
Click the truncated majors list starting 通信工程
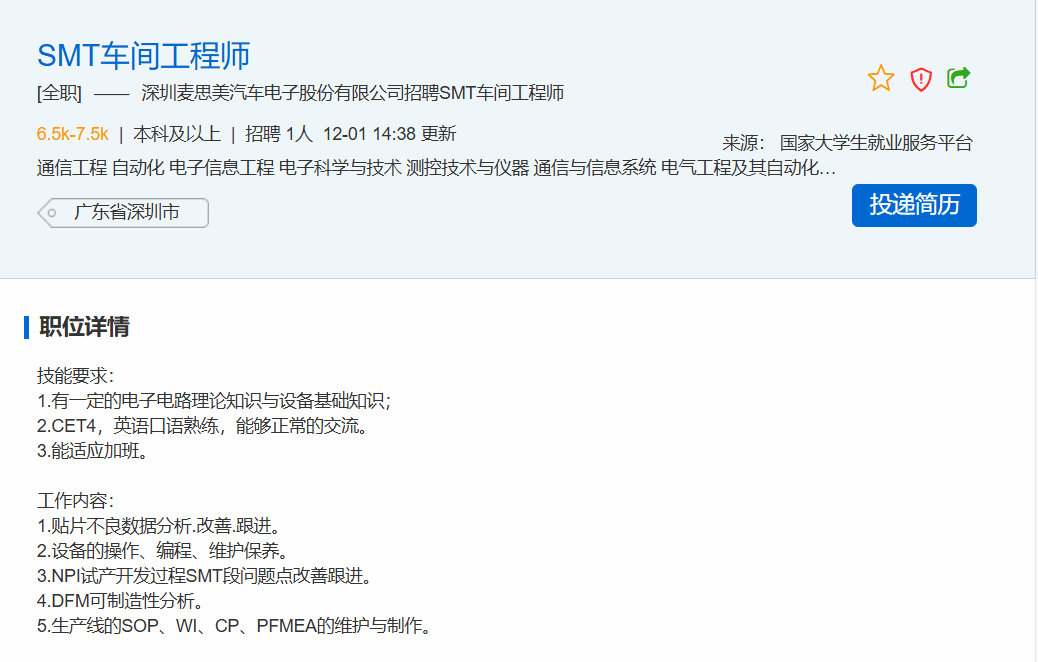(436, 167)
